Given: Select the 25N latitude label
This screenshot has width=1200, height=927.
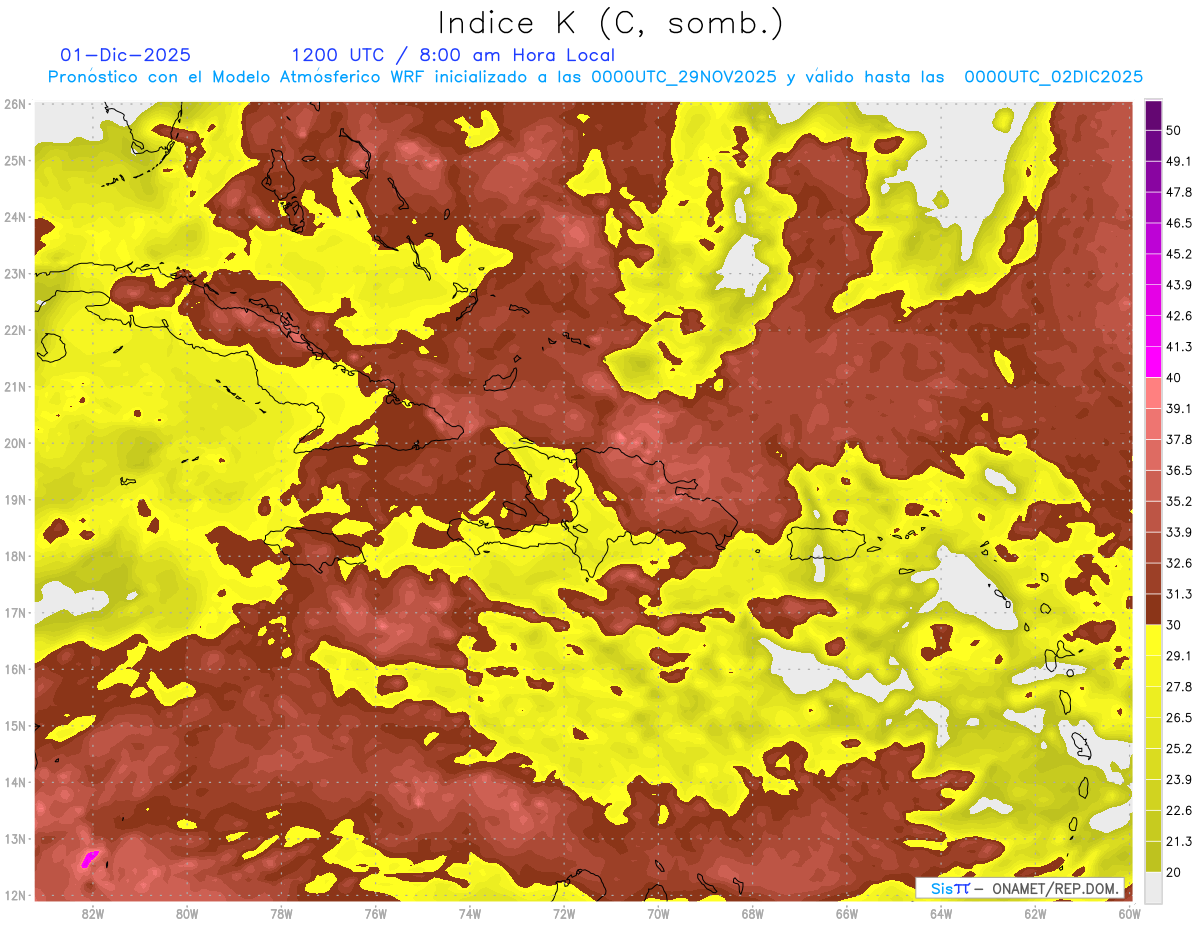Looking at the screenshot, I should 15,160.
